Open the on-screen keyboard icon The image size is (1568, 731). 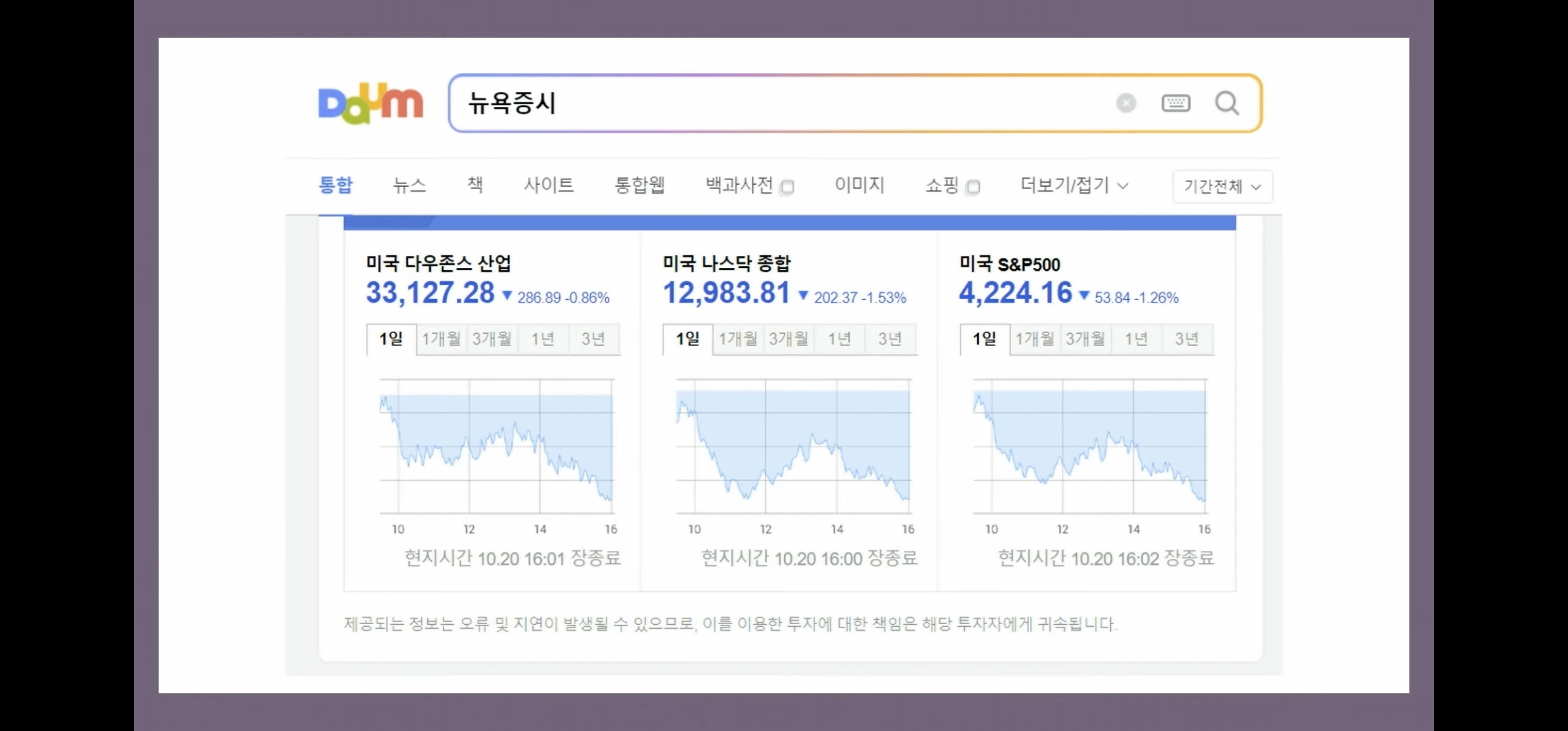[x=1176, y=103]
